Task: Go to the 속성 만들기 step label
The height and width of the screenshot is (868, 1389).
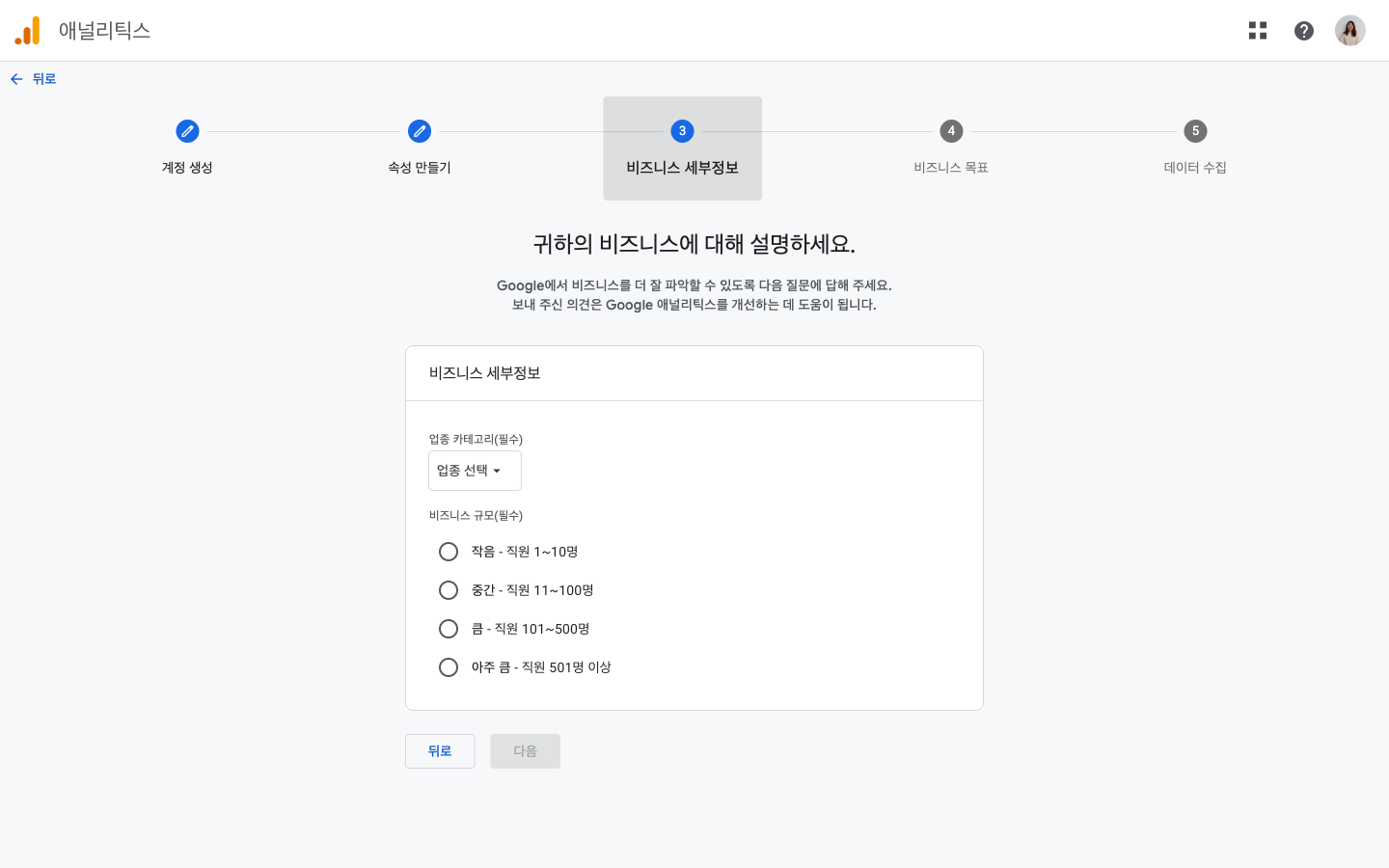Action: (420, 168)
